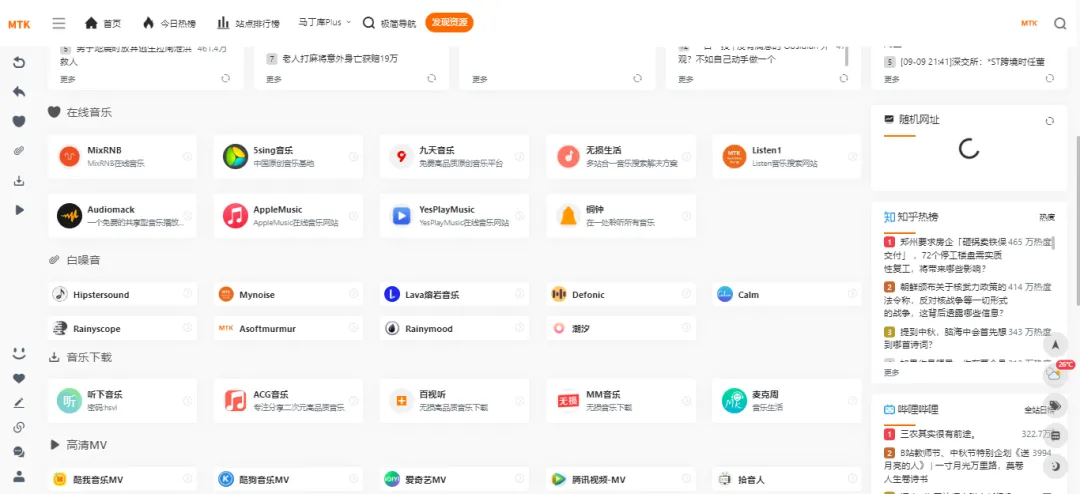
Task: Open 站点排行榜 in the nav bar
Action: (x=249, y=23)
